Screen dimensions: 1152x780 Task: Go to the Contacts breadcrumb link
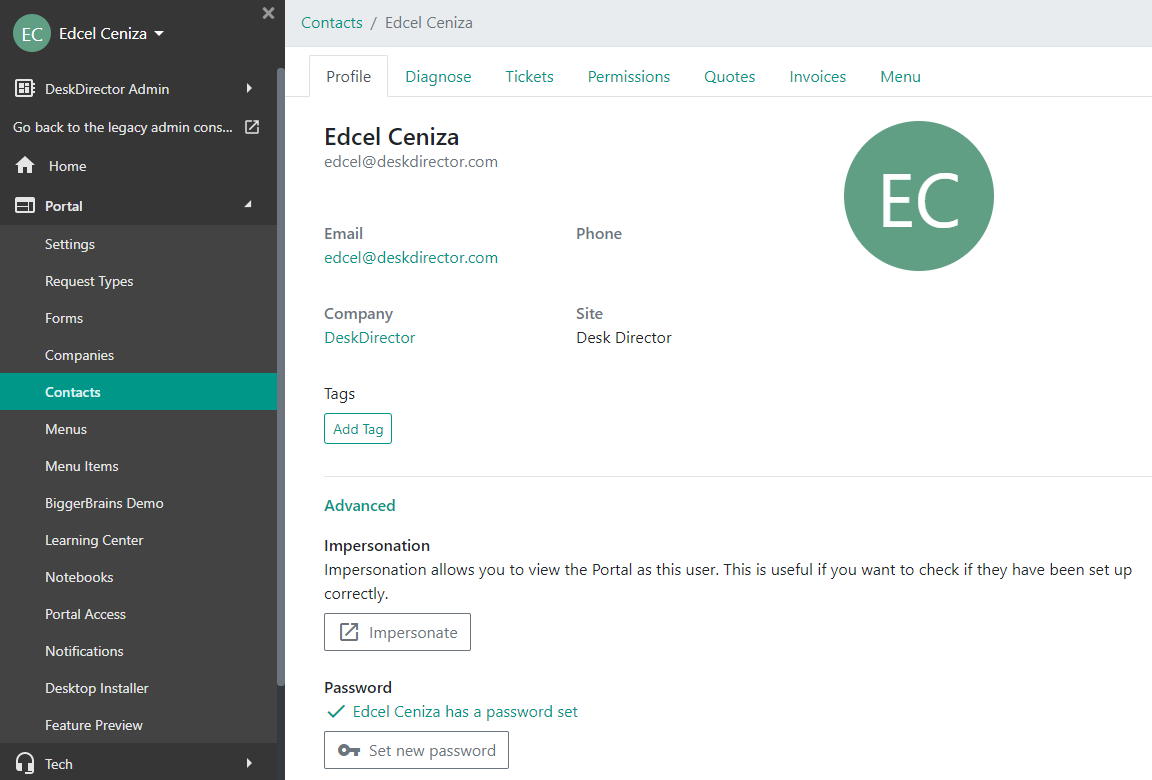pyautogui.click(x=331, y=23)
